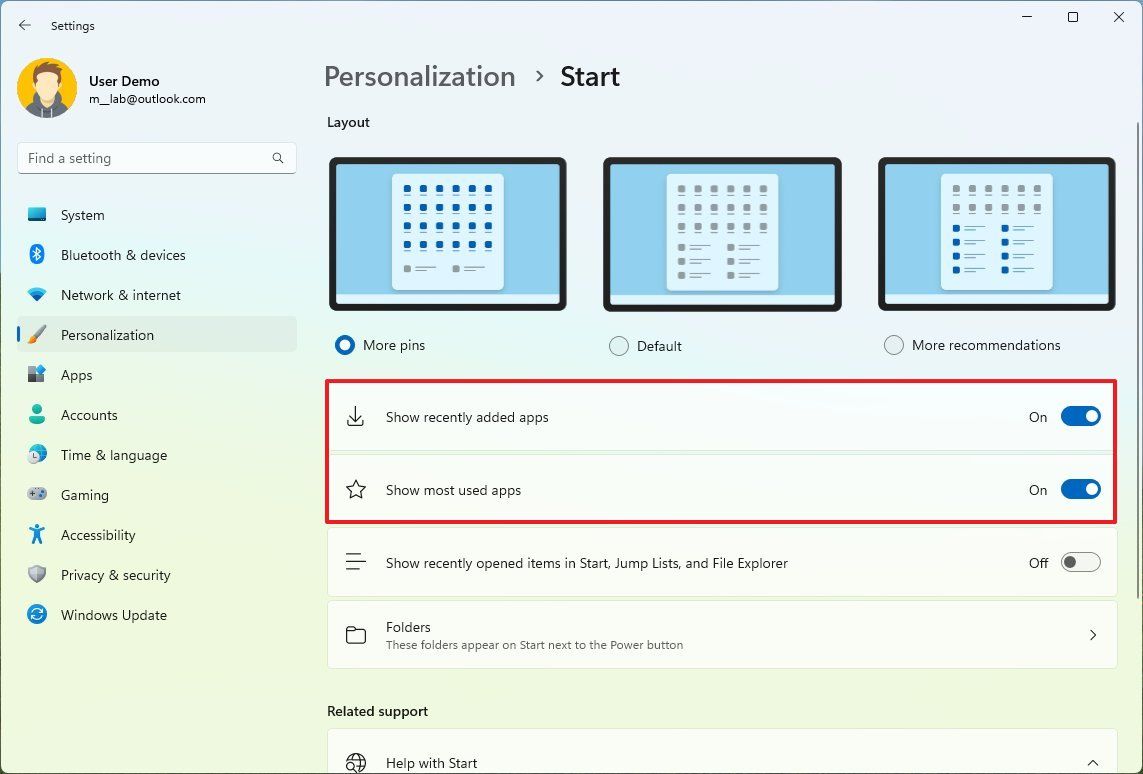The image size is (1143, 774).
Task: Select the Default layout option
Action: 618,345
